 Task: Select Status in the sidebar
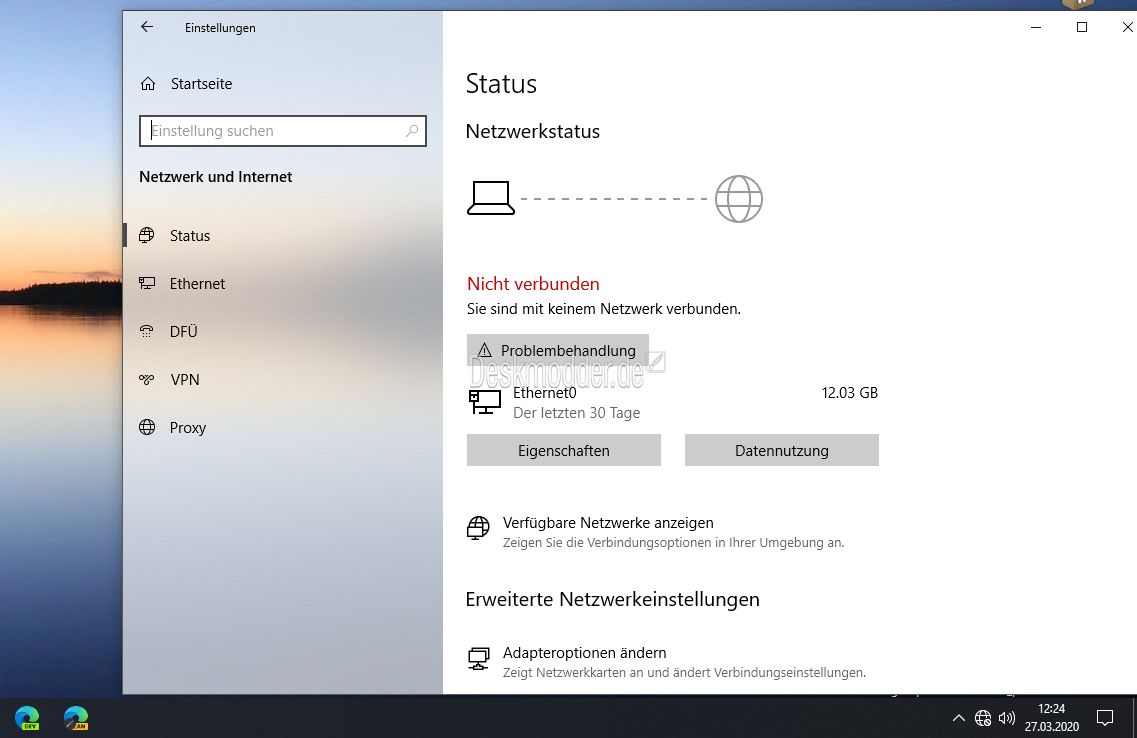190,236
